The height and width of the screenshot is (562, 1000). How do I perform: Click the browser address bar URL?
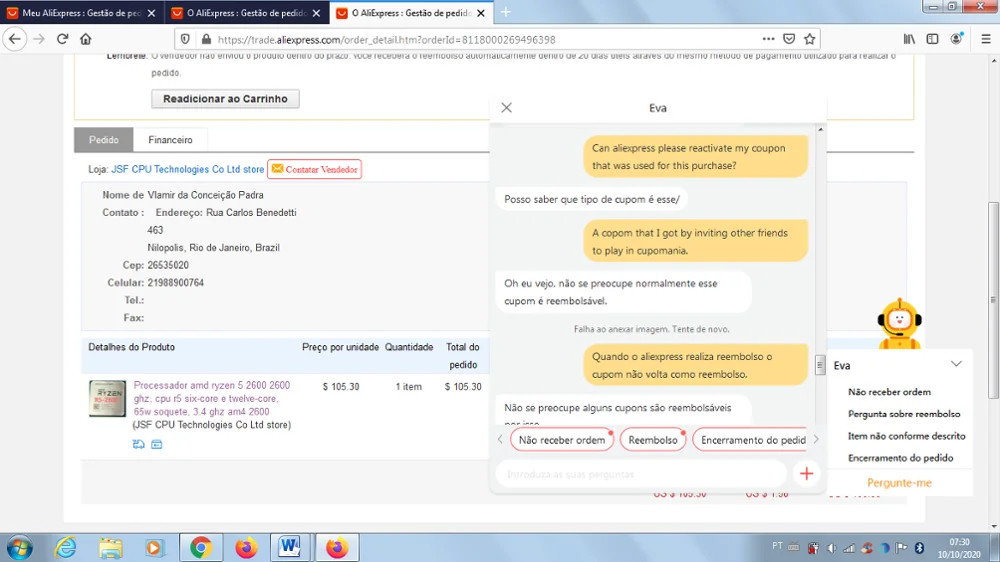tap(386, 40)
